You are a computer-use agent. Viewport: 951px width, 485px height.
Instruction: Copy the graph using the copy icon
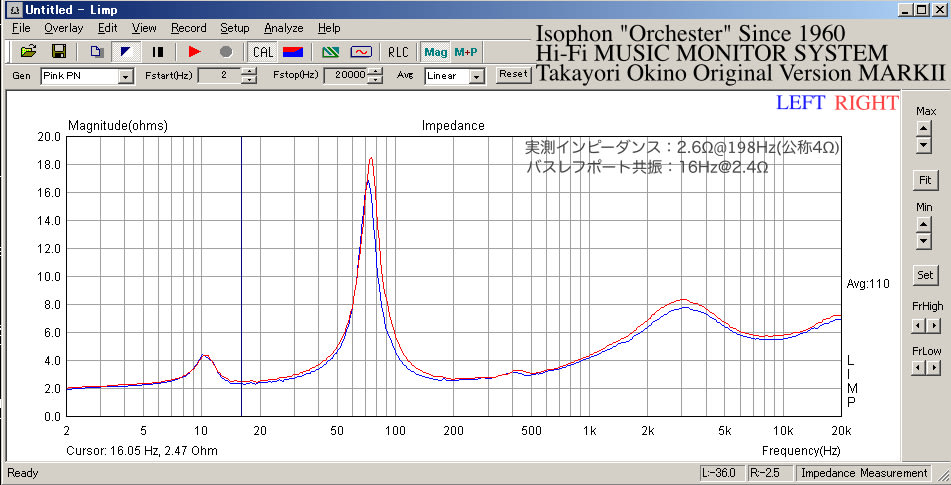(x=96, y=52)
